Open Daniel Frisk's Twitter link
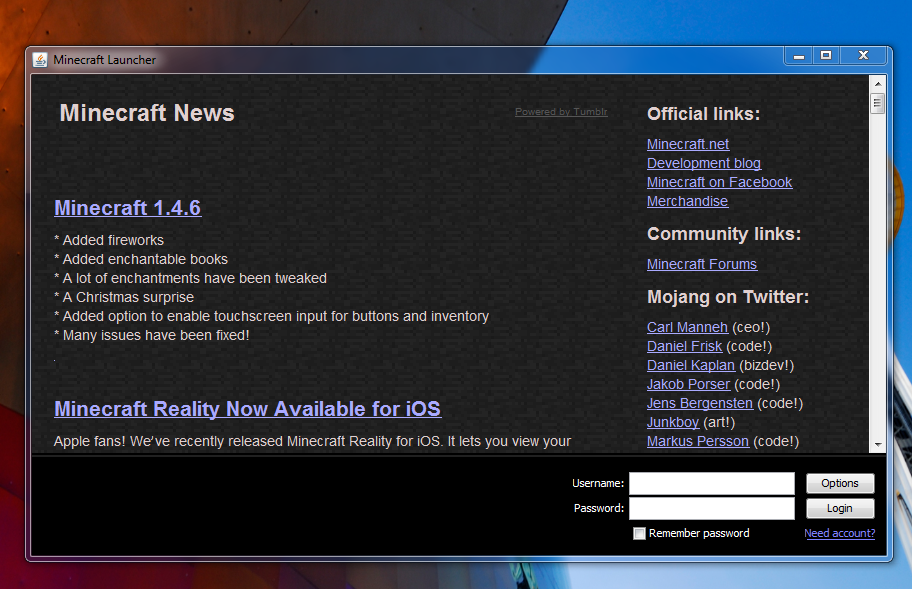912x589 pixels. click(x=684, y=347)
